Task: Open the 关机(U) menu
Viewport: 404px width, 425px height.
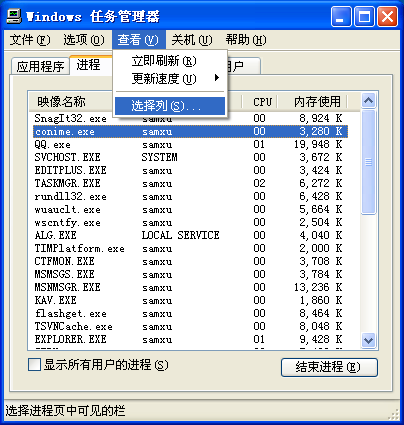Action: pyautogui.click(x=192, y=40)
